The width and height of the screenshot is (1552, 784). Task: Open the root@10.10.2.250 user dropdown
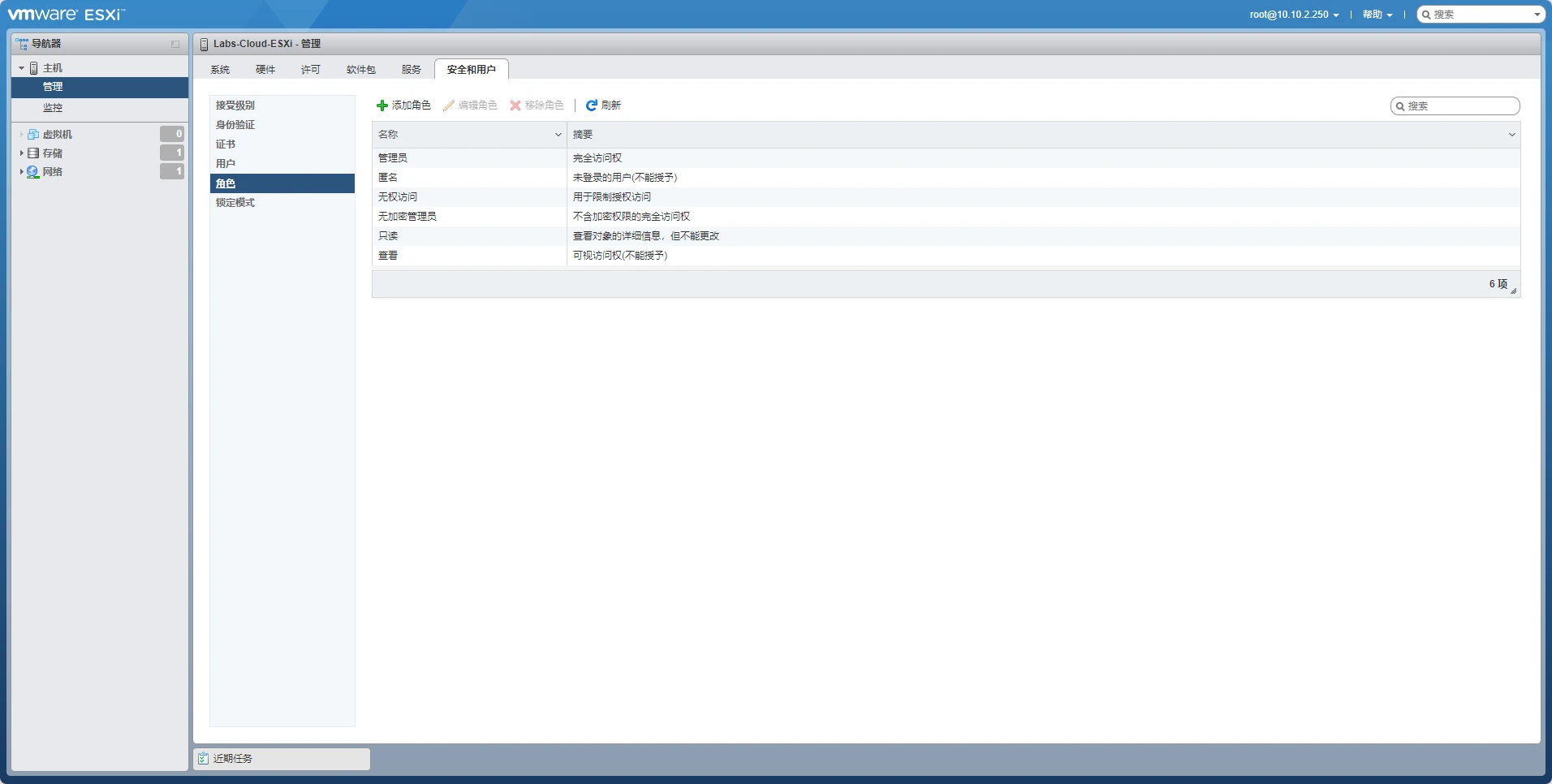tap(1294, 15)
